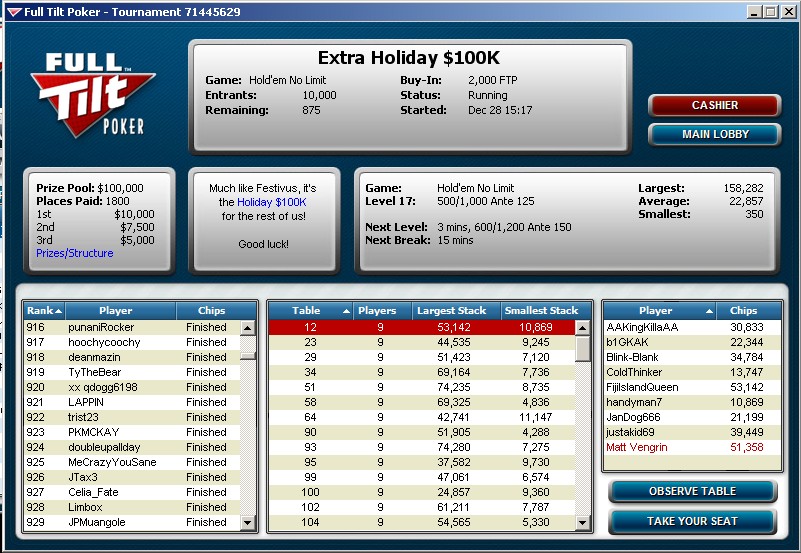Go to the Main Lobby
This screenshot has width=801, height=553.
point(714,134)
